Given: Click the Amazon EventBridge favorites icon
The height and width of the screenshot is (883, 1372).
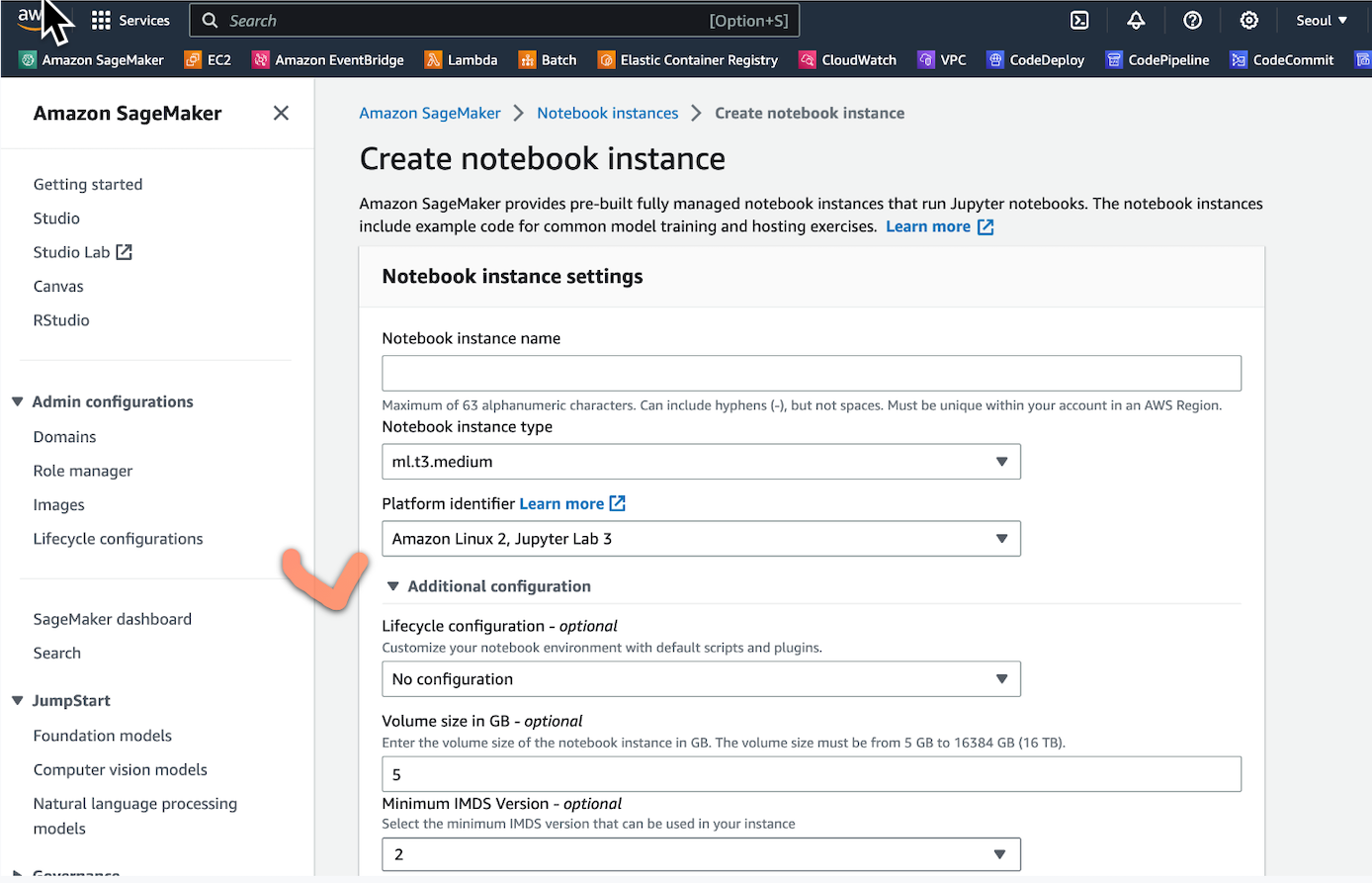Looking at the screenshot, I should click(261, 60).
